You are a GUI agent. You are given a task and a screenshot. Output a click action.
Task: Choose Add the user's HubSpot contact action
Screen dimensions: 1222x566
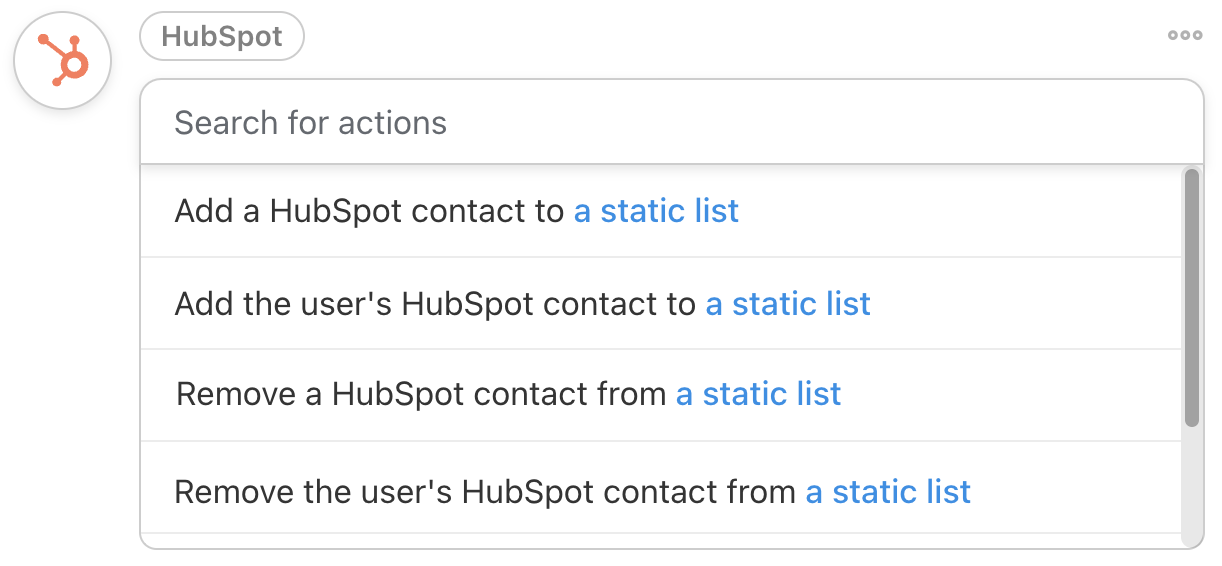click(435, 304)
